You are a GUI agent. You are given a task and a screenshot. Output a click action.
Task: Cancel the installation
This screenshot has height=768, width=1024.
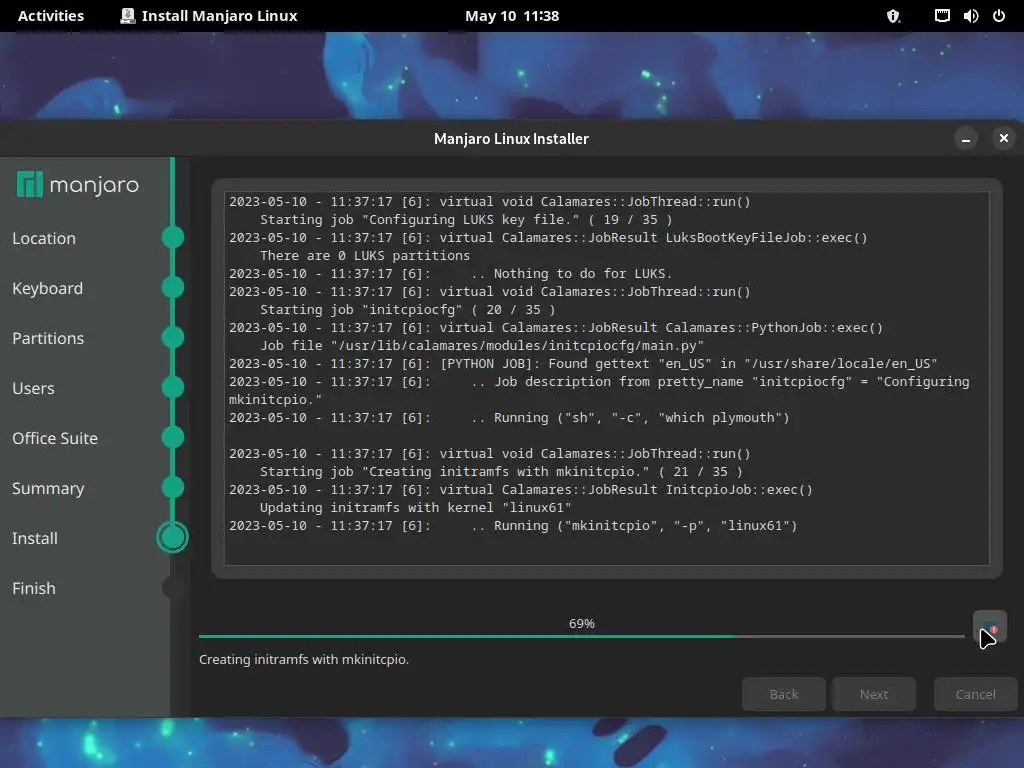[x=976, y=694]
